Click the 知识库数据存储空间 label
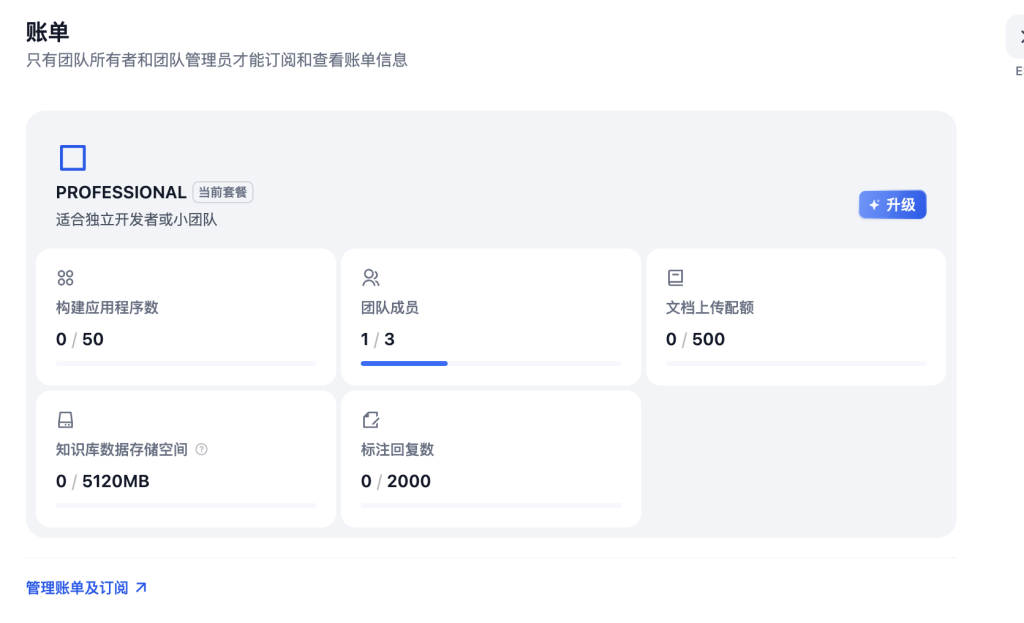This screenshot has height=623, width=1024. coord(122,449)
